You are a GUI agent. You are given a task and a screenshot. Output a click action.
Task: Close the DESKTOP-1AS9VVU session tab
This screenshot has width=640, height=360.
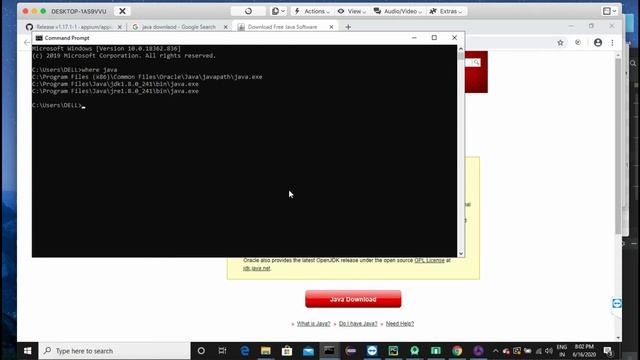pyautogui.click(x=122, y=11)
